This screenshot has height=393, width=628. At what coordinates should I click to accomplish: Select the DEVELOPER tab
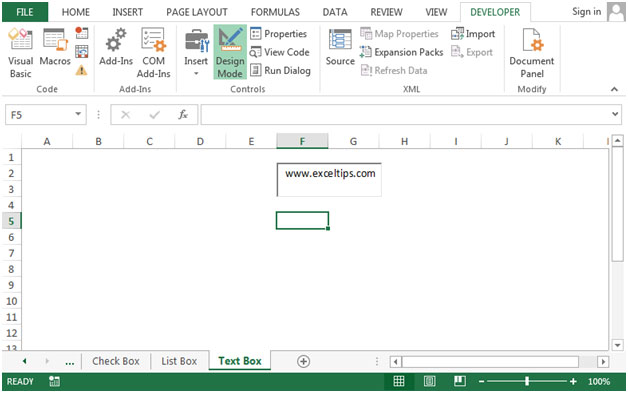pos(495,12)
